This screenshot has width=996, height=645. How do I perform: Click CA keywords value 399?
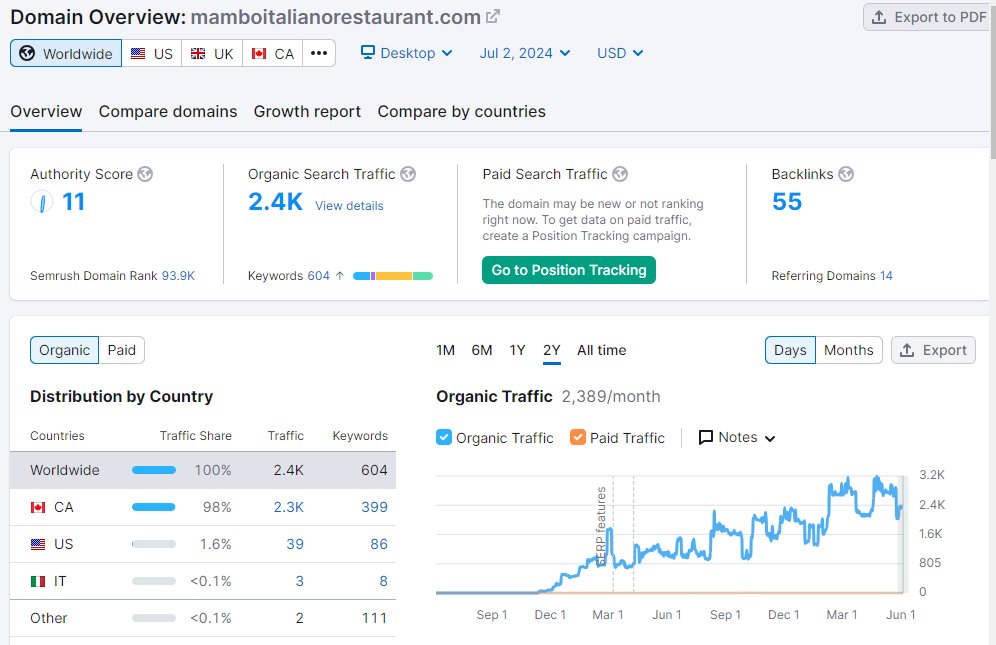(x=374, y=507)
